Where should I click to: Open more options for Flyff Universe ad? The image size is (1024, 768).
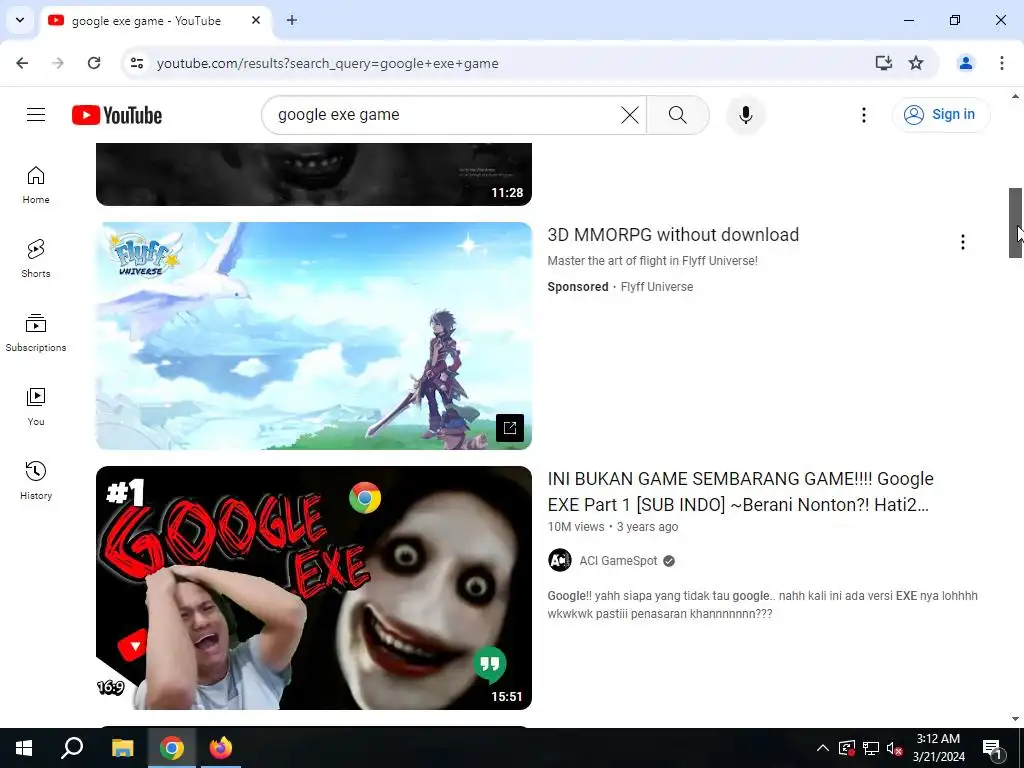point(962,242)
